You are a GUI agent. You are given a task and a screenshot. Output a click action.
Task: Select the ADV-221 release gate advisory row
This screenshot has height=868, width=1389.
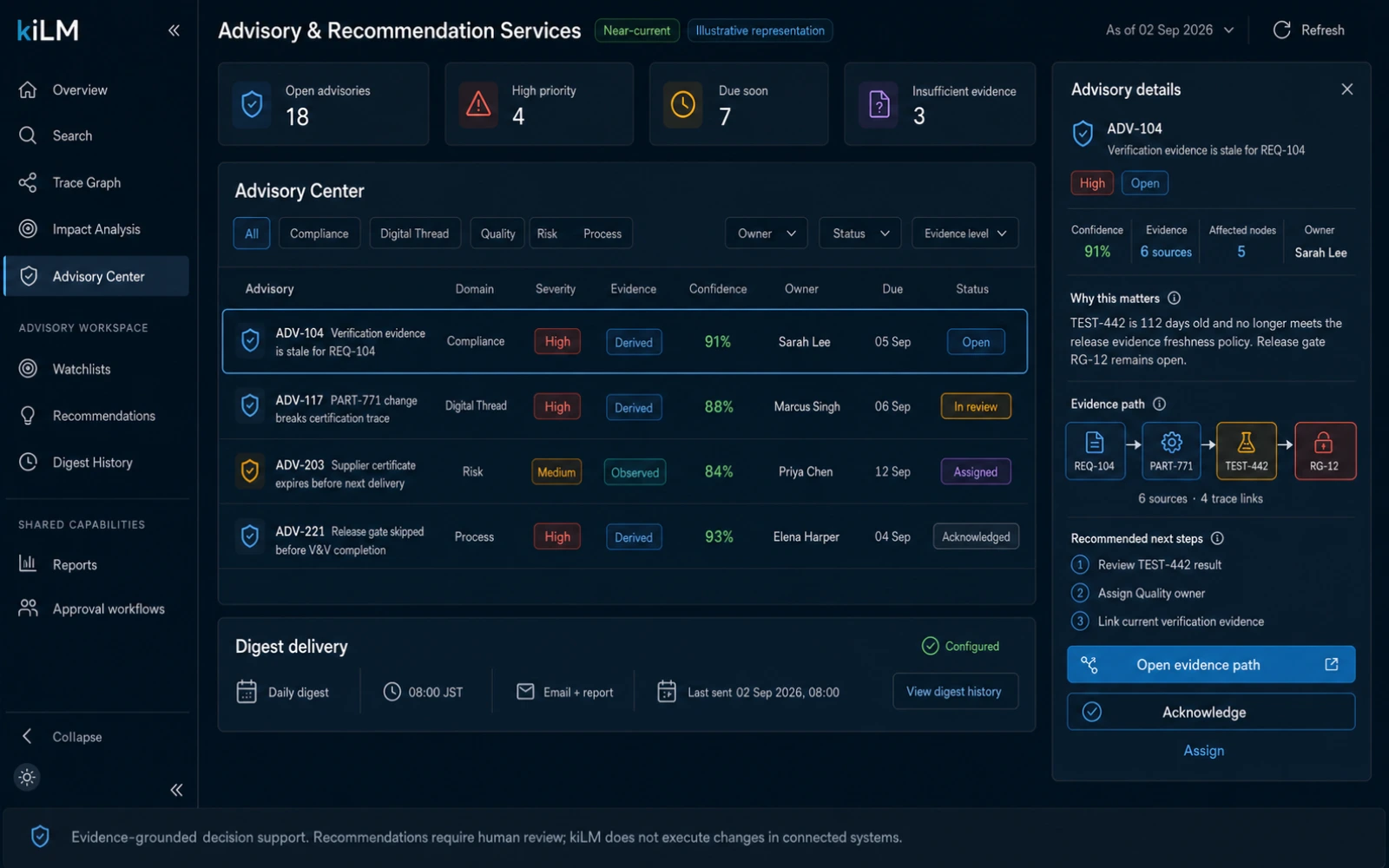point(625,536)
